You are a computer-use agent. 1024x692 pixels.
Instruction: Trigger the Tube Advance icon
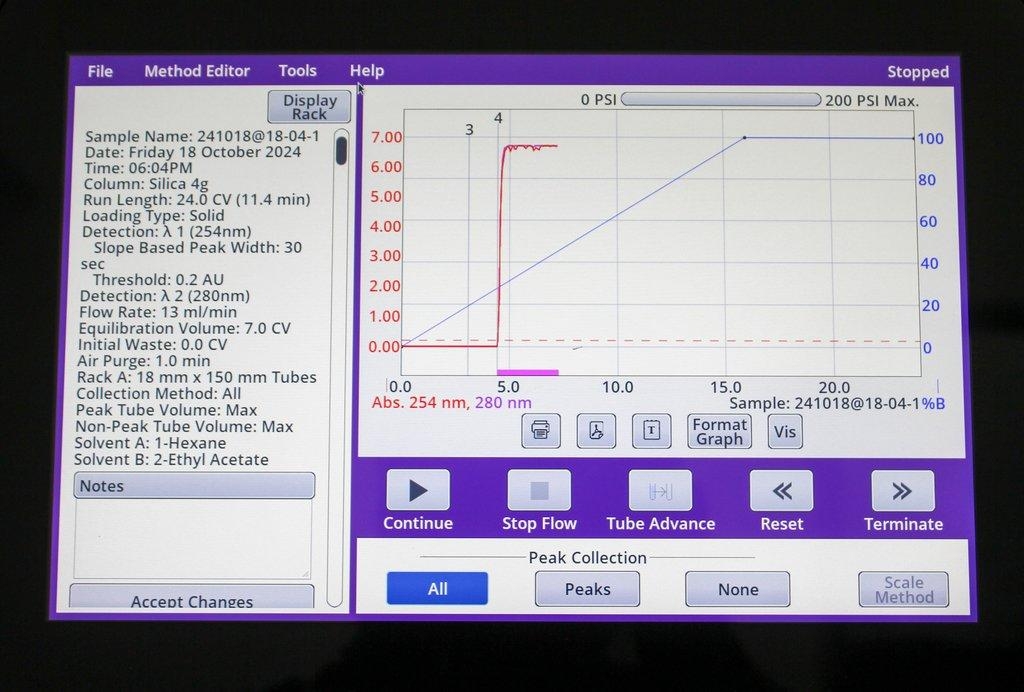[660, 489]
